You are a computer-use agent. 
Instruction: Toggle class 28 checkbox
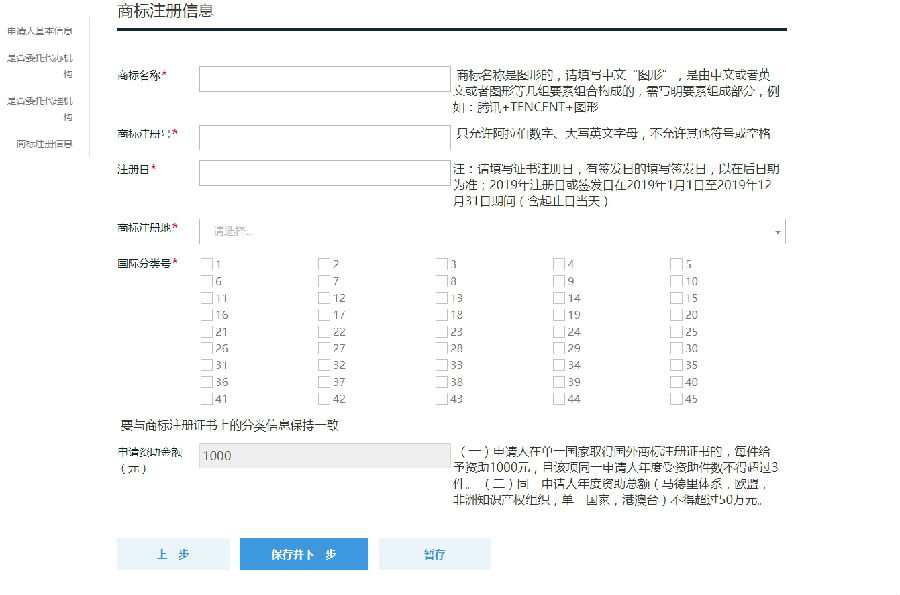(x=441, y=349)
